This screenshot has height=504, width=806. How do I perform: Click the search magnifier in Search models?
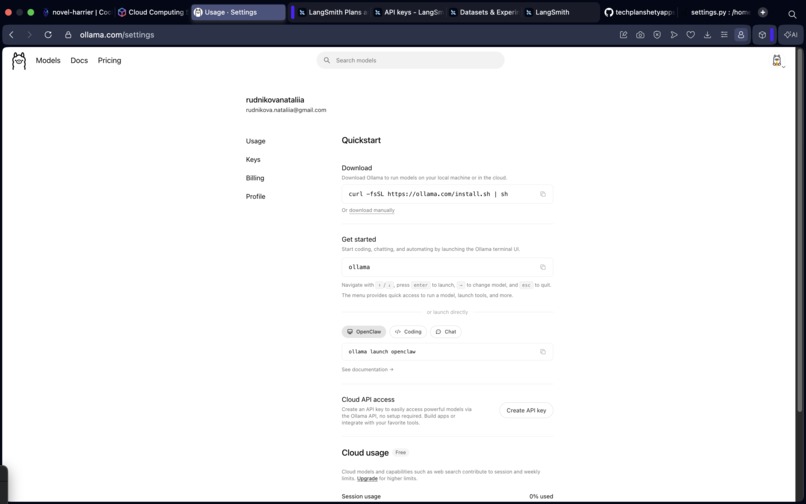coord(326,60)
